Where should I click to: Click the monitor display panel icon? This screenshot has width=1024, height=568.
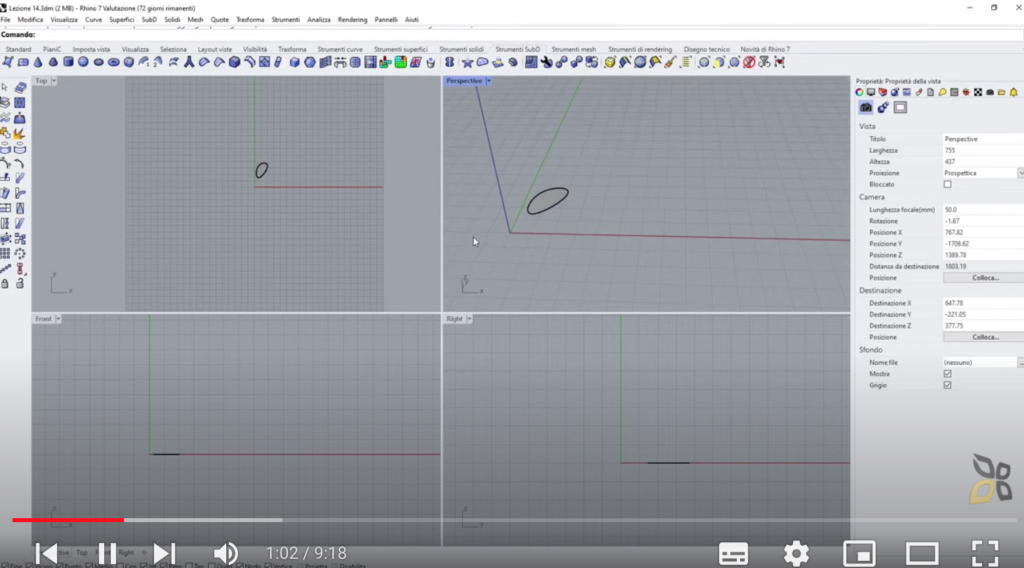(x=871, y=93)
